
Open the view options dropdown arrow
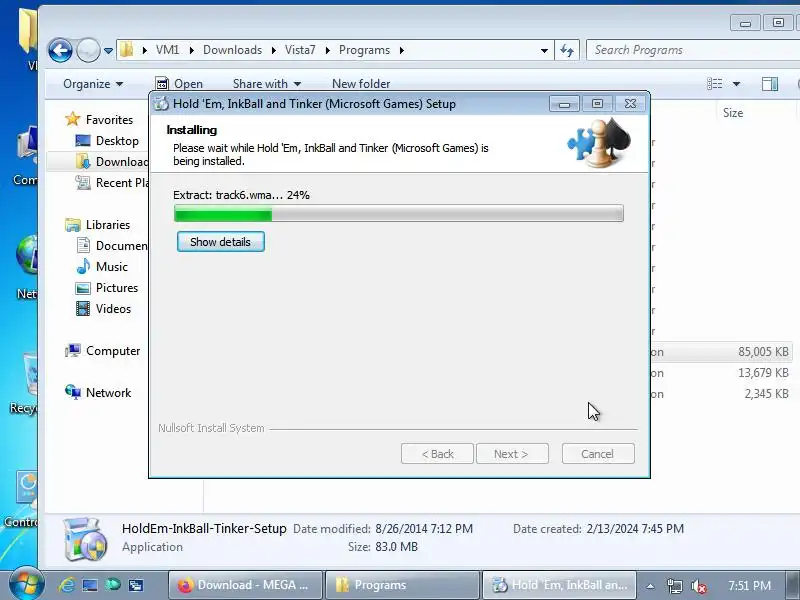pyautogui.click(x=736, y=84)
